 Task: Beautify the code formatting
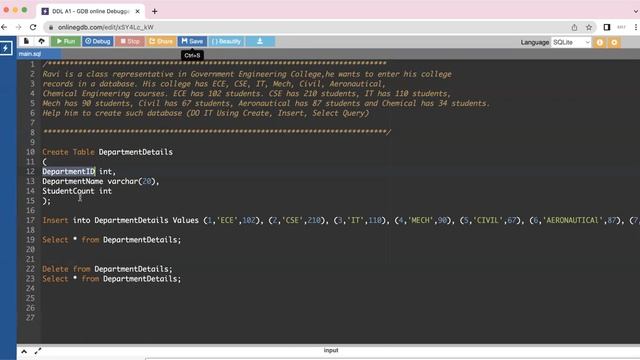227,41
